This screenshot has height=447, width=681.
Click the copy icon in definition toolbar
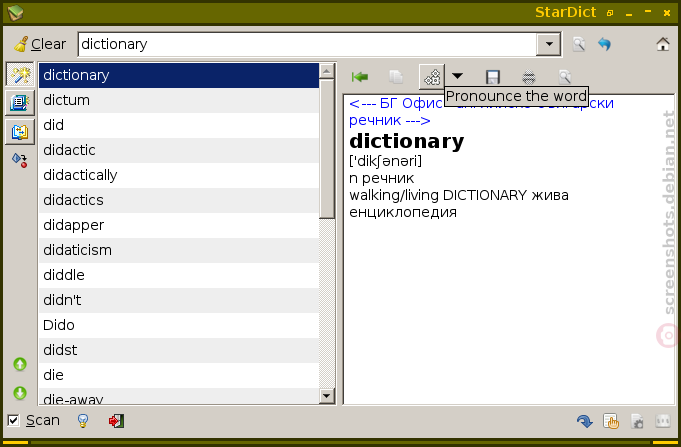pyautogui.click(x=396, y=77)
